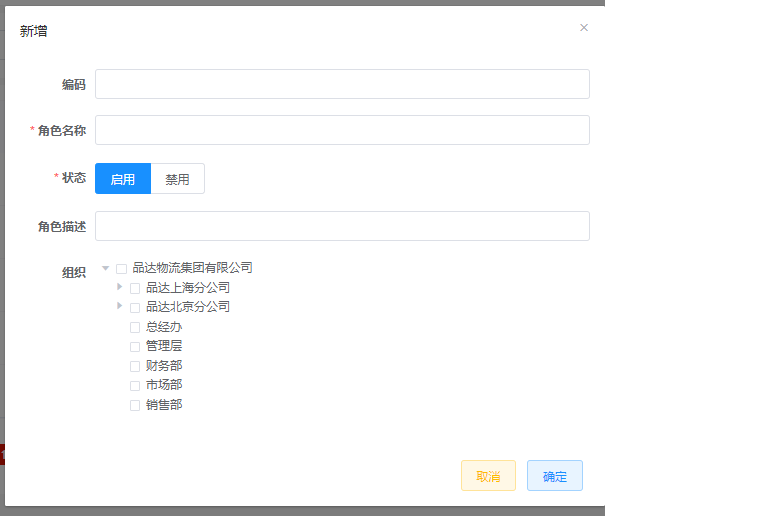Check the 管理层 checkbox
This screenshot has height=516, width=773.
point(135,346)
